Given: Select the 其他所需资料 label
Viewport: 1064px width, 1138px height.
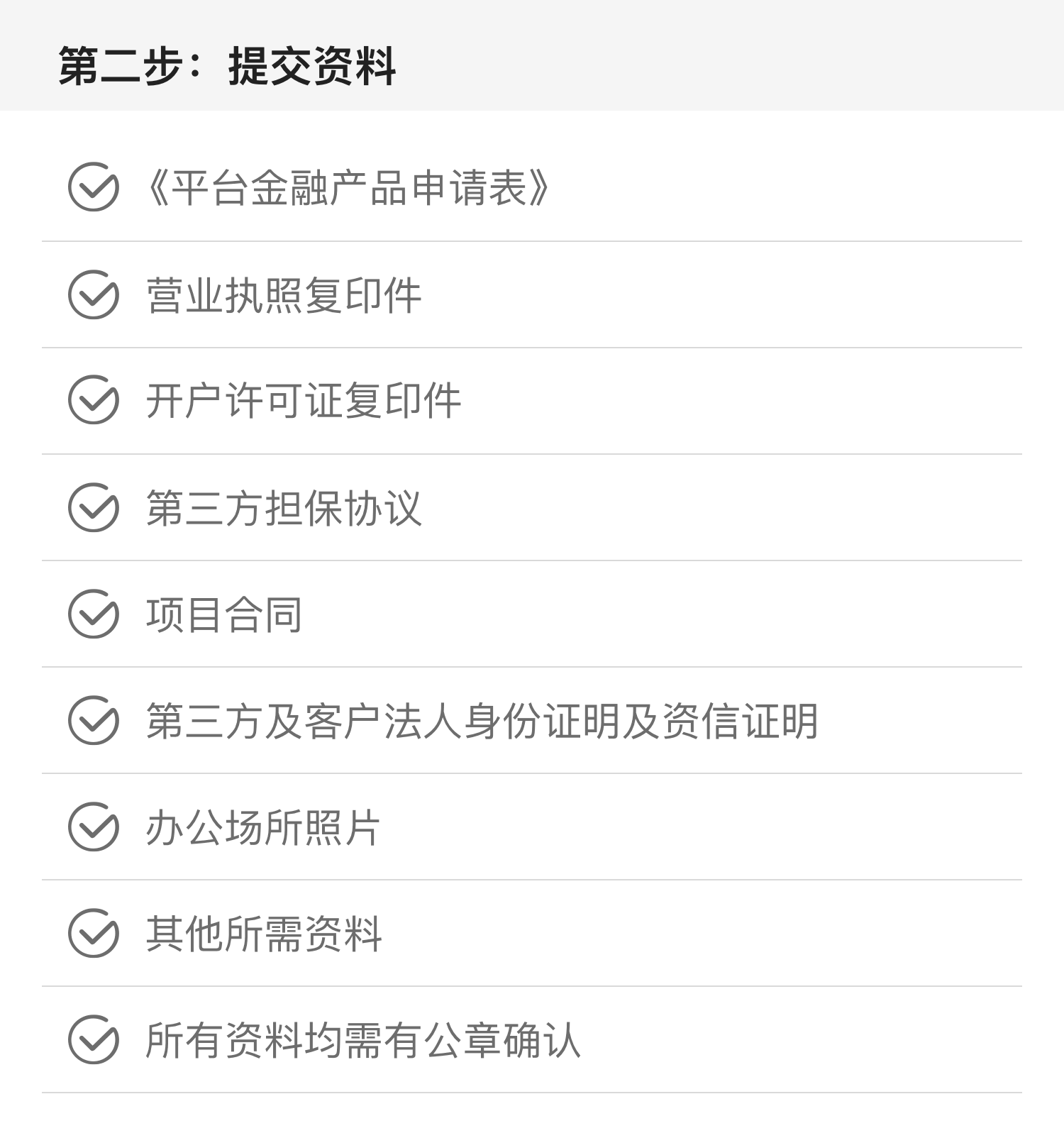Looking at the screenshot, I should point(264,934).
